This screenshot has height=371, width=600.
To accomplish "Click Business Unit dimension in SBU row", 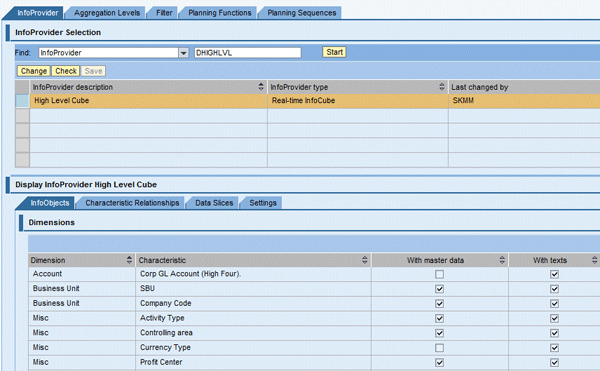I will 82,288.
